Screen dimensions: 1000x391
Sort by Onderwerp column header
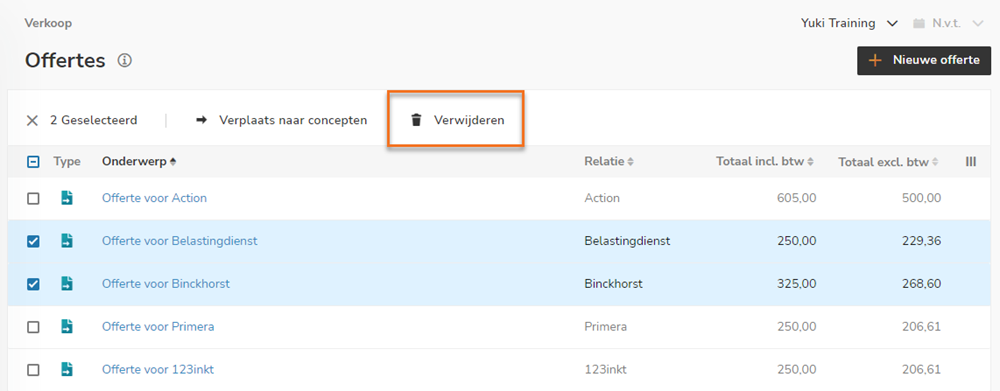pos(139,162)
